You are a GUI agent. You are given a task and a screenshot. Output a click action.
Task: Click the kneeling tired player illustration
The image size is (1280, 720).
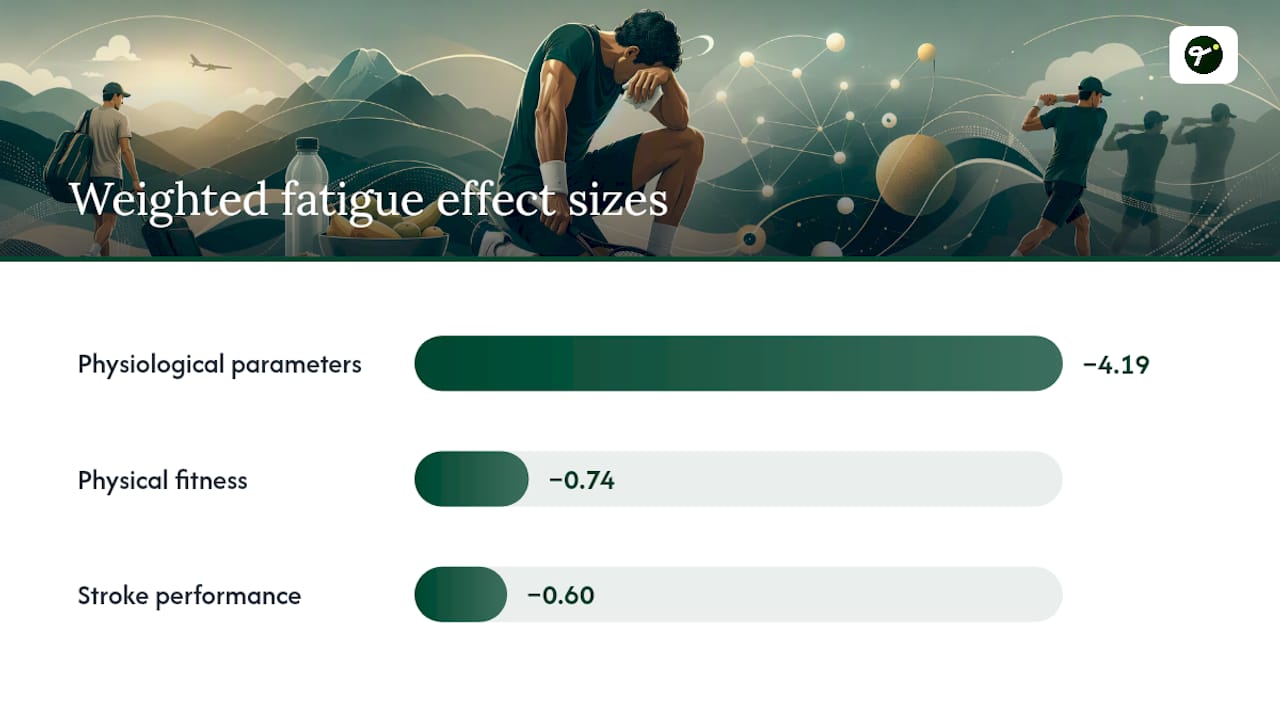[590, 135]
